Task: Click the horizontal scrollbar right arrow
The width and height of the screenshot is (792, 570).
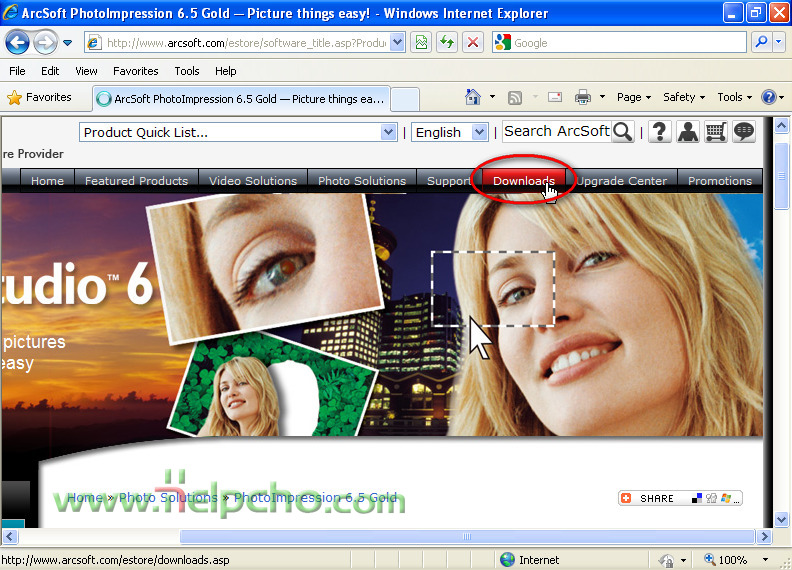Action: 764,536
